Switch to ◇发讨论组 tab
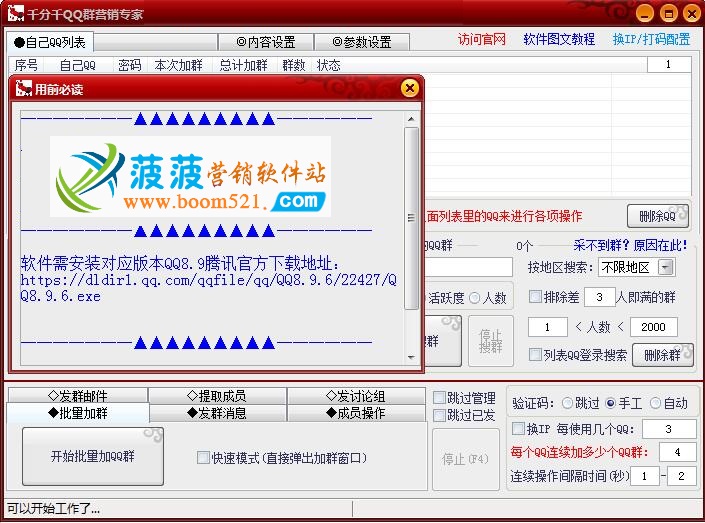Viewport: 705px width, 523px height. (x=356, y=396)
